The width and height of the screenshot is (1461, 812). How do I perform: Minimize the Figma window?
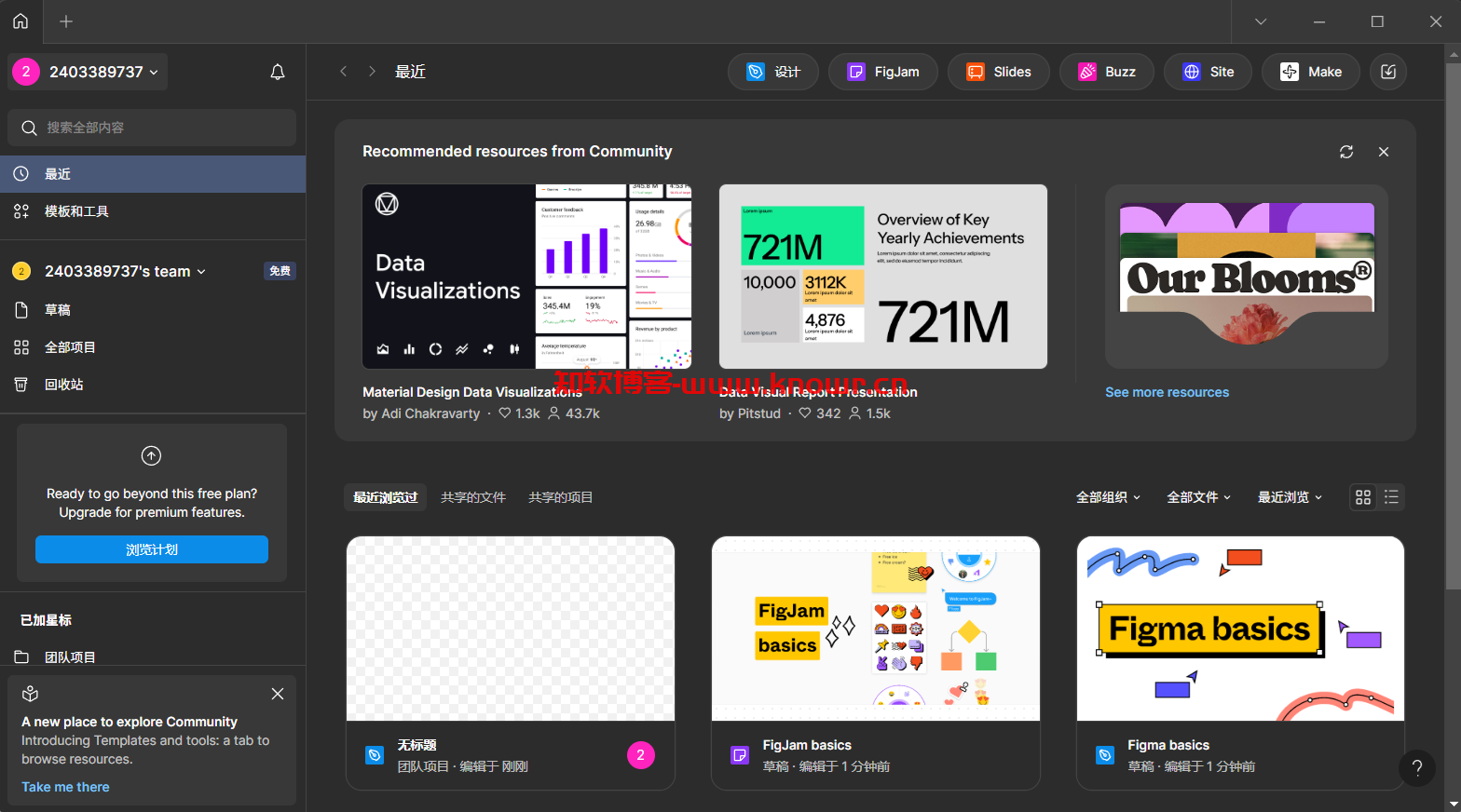coord(1319,21)
